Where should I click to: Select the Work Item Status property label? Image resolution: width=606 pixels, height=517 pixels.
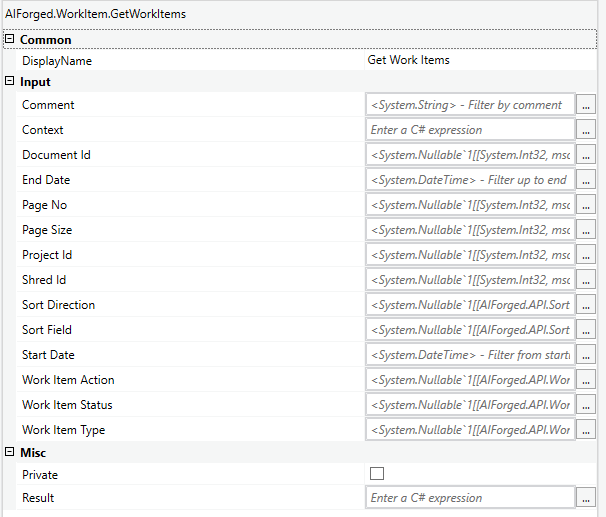click(67, 405)
